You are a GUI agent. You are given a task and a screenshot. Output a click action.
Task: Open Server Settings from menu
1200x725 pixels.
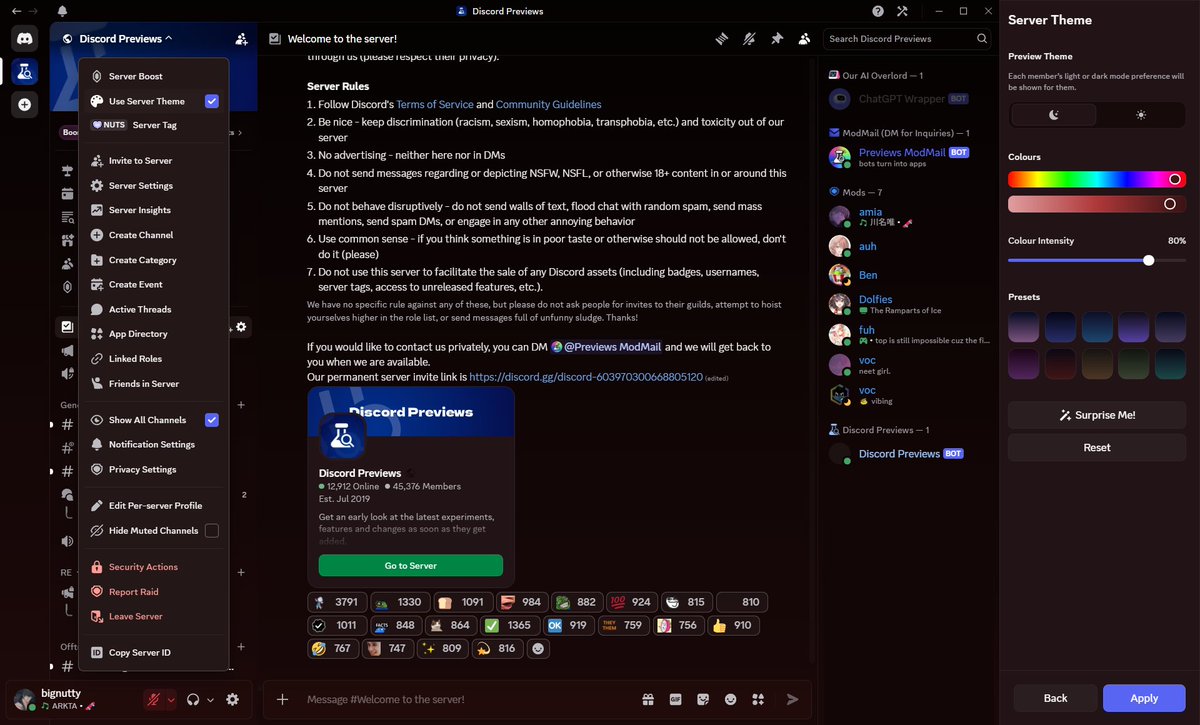coord(154,186)
